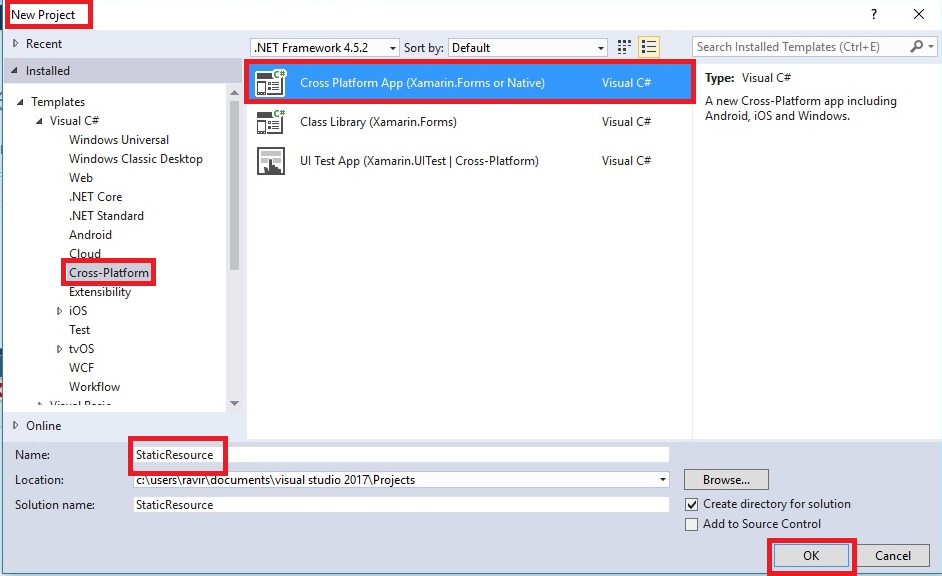Enable Add to Source Control checkbox
Image resolution: width=942 pixels, height=576 pixels.
point(691,524)
